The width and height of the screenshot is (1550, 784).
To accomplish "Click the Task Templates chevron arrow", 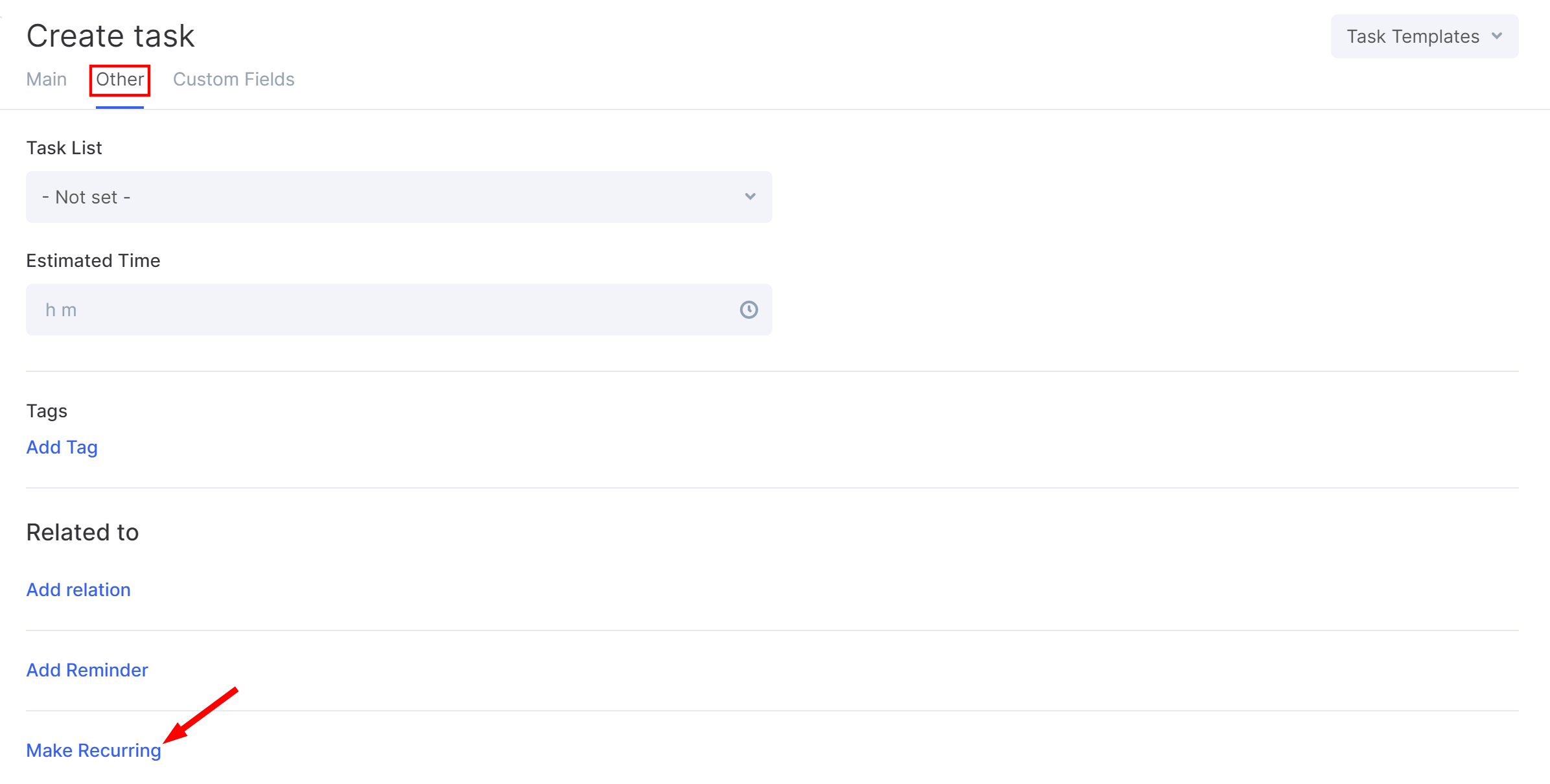I will (x=1497, y=36).
